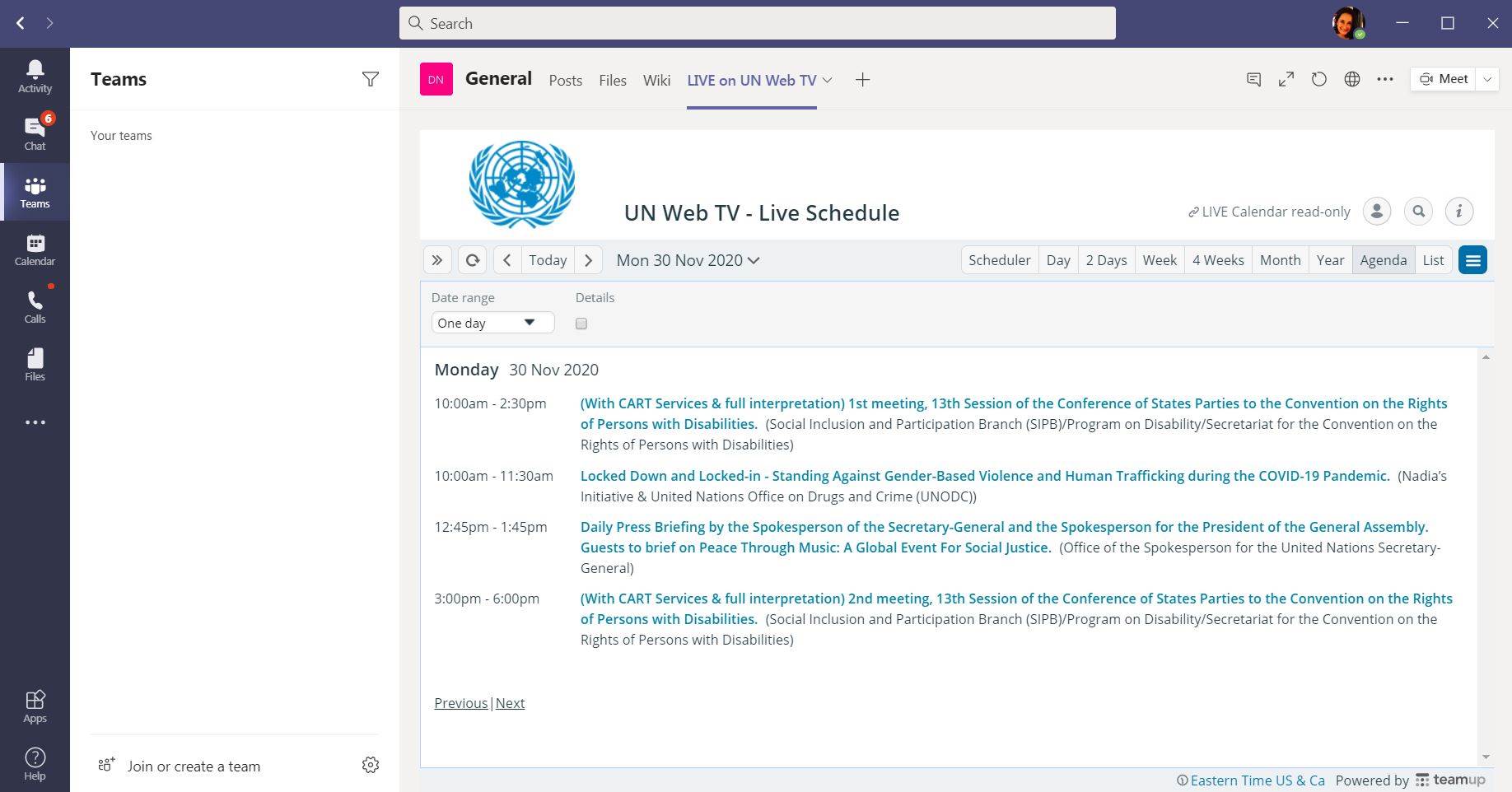Go forward with the navigation arrow
Screen dimensions: 1512x792
pyautogui.click(x=49, y=23)
